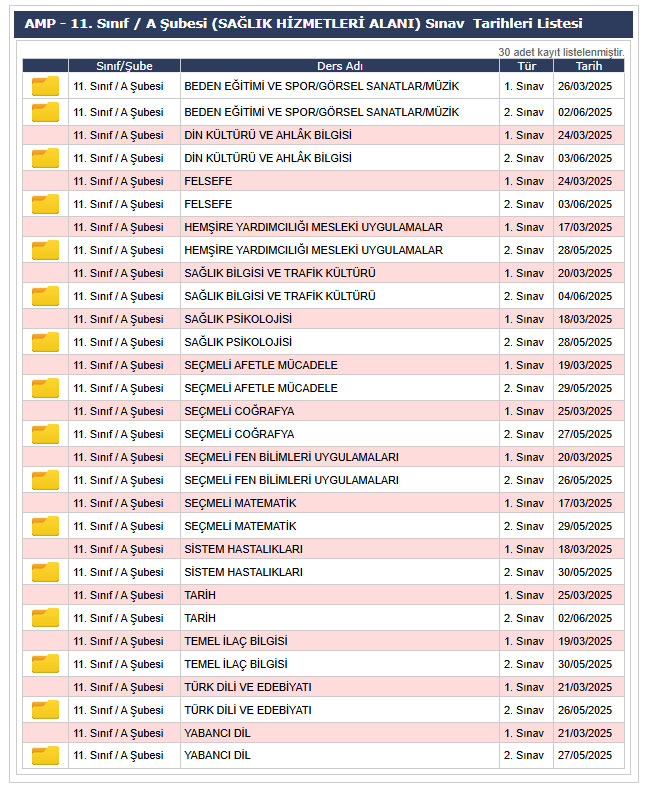Image resolution: width=653 pixels, height=788 pixels.
Task: Open folder icon for TEMEL İLAÇ BİLGİSİ 2. Sınav
Action: click(x=45, y=664)
